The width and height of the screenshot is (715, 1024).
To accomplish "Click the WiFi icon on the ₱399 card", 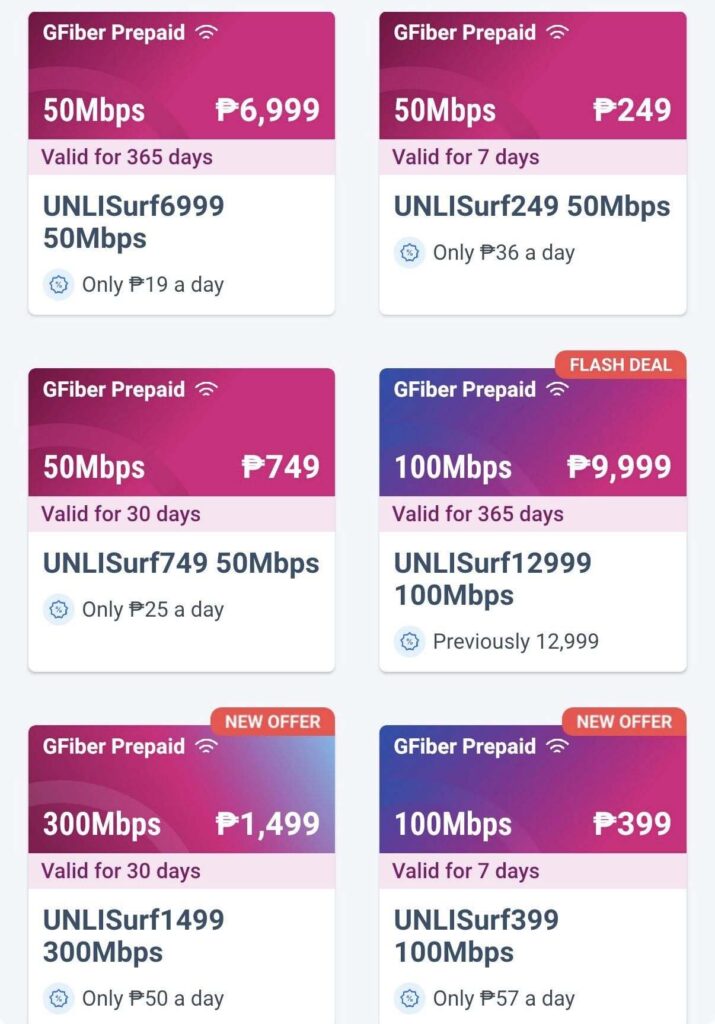I will 558,746.
